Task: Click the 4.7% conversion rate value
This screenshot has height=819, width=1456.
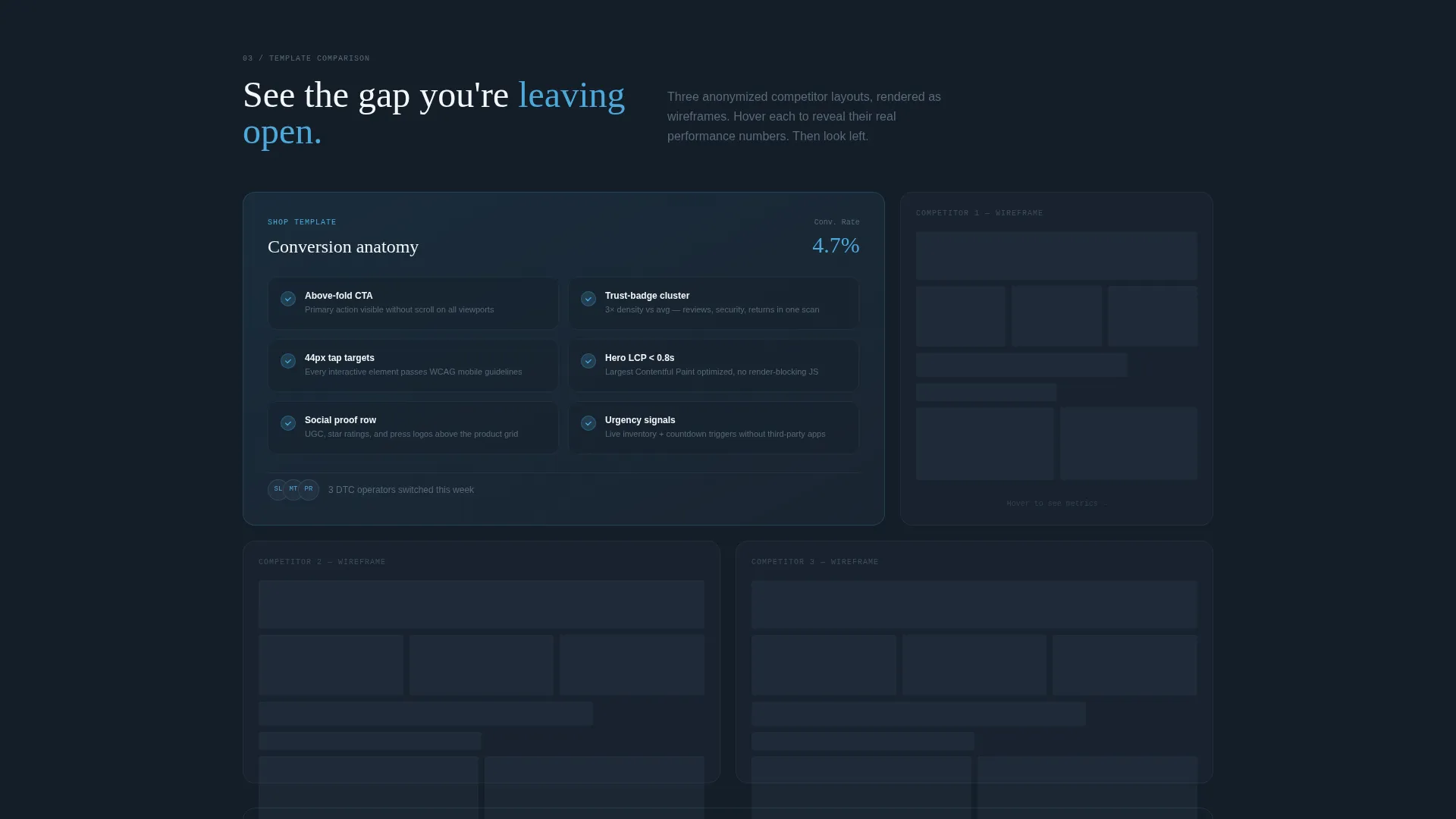Action: pyautogui.click(x=836, y=246)
